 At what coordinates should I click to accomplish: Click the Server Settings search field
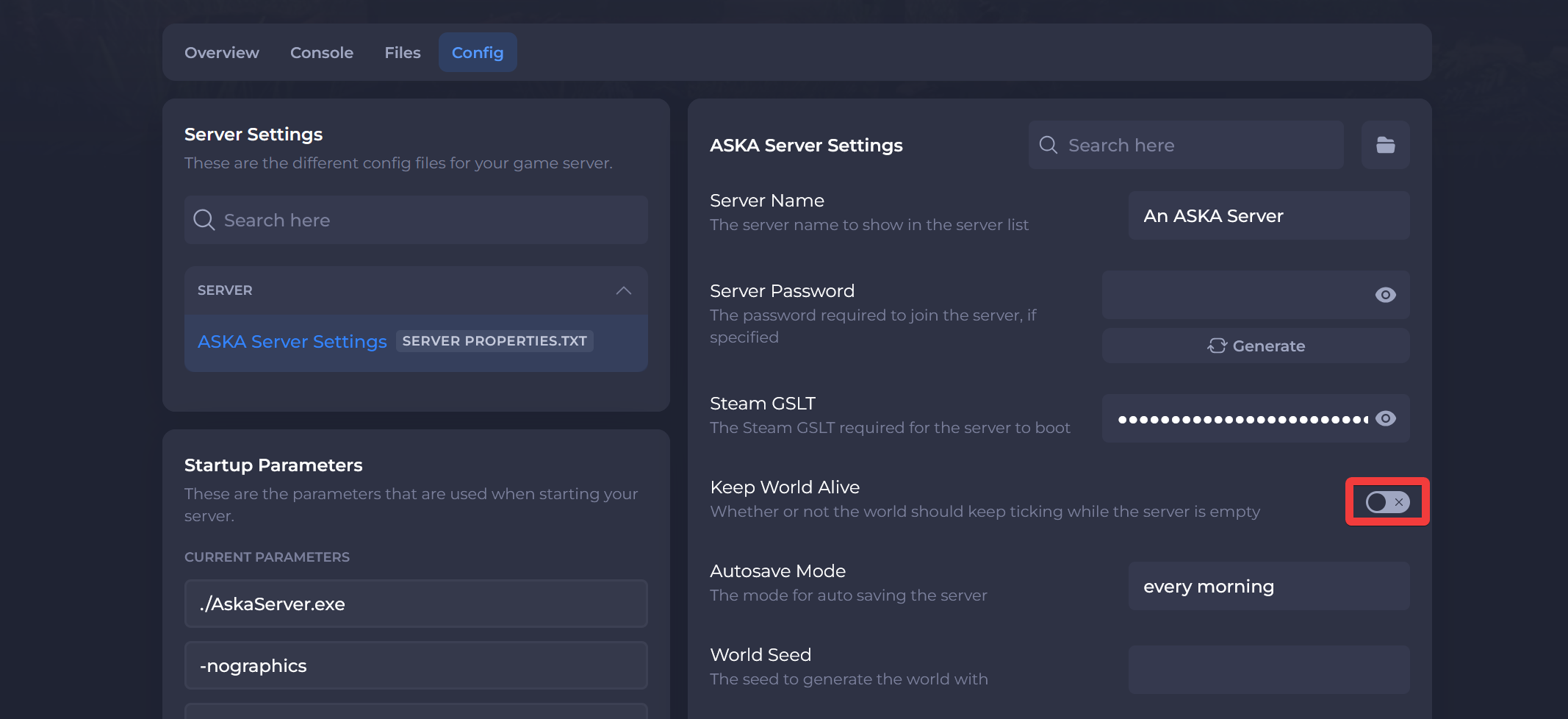coord(416,220)
